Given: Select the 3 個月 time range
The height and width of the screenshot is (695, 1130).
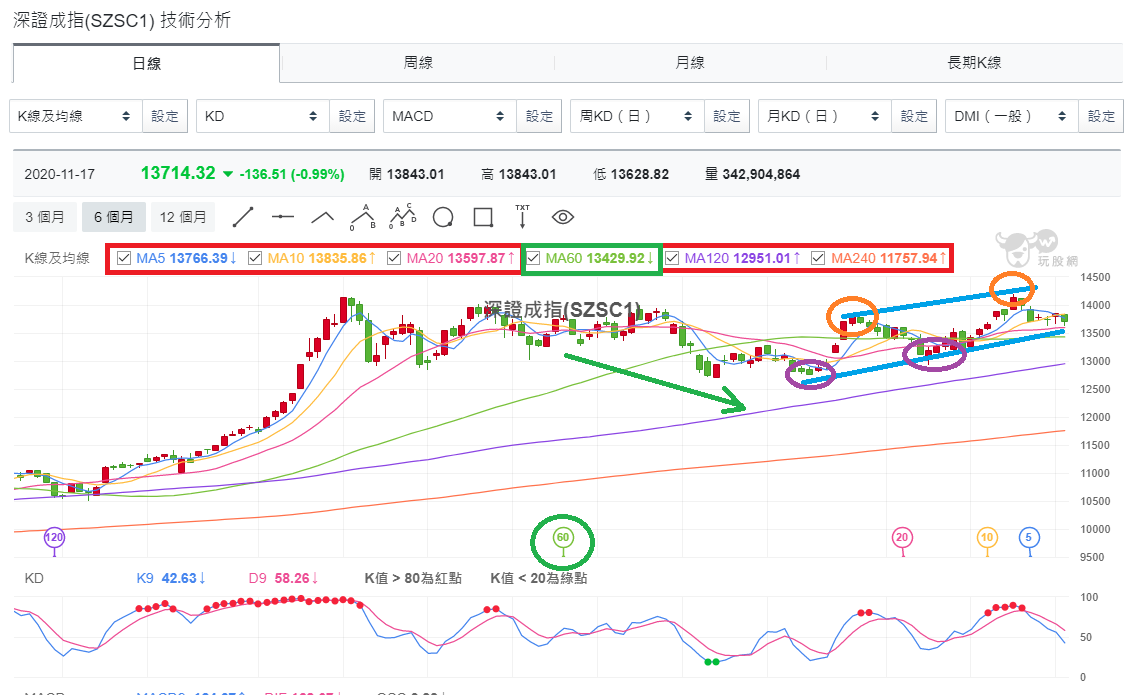Looking at the screenshot, I should pos(45,217).
